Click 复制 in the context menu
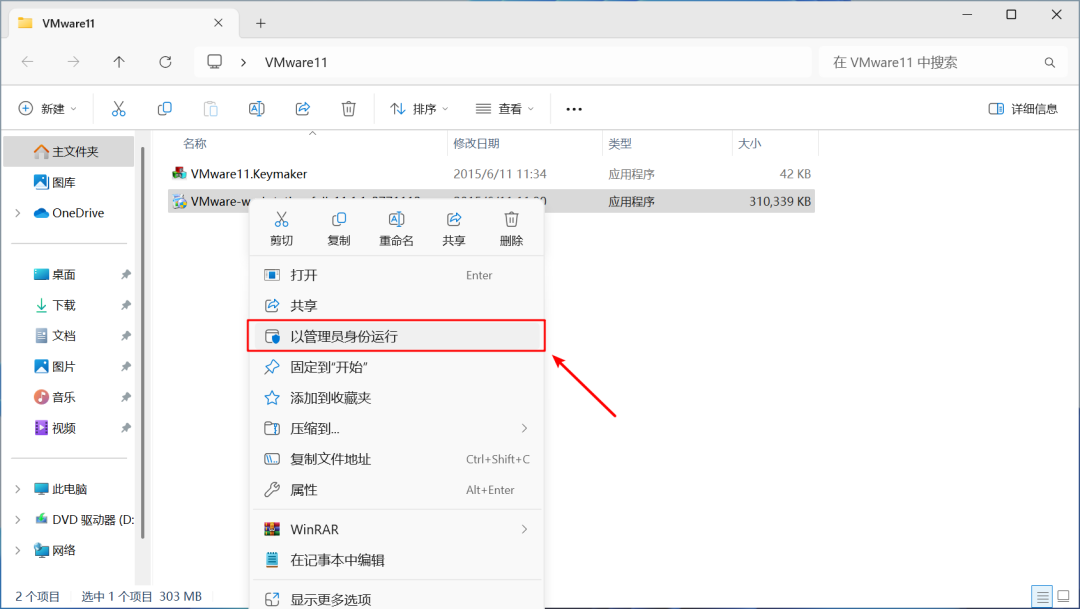This screenshot has height=609, width=1080. (338, 229)
